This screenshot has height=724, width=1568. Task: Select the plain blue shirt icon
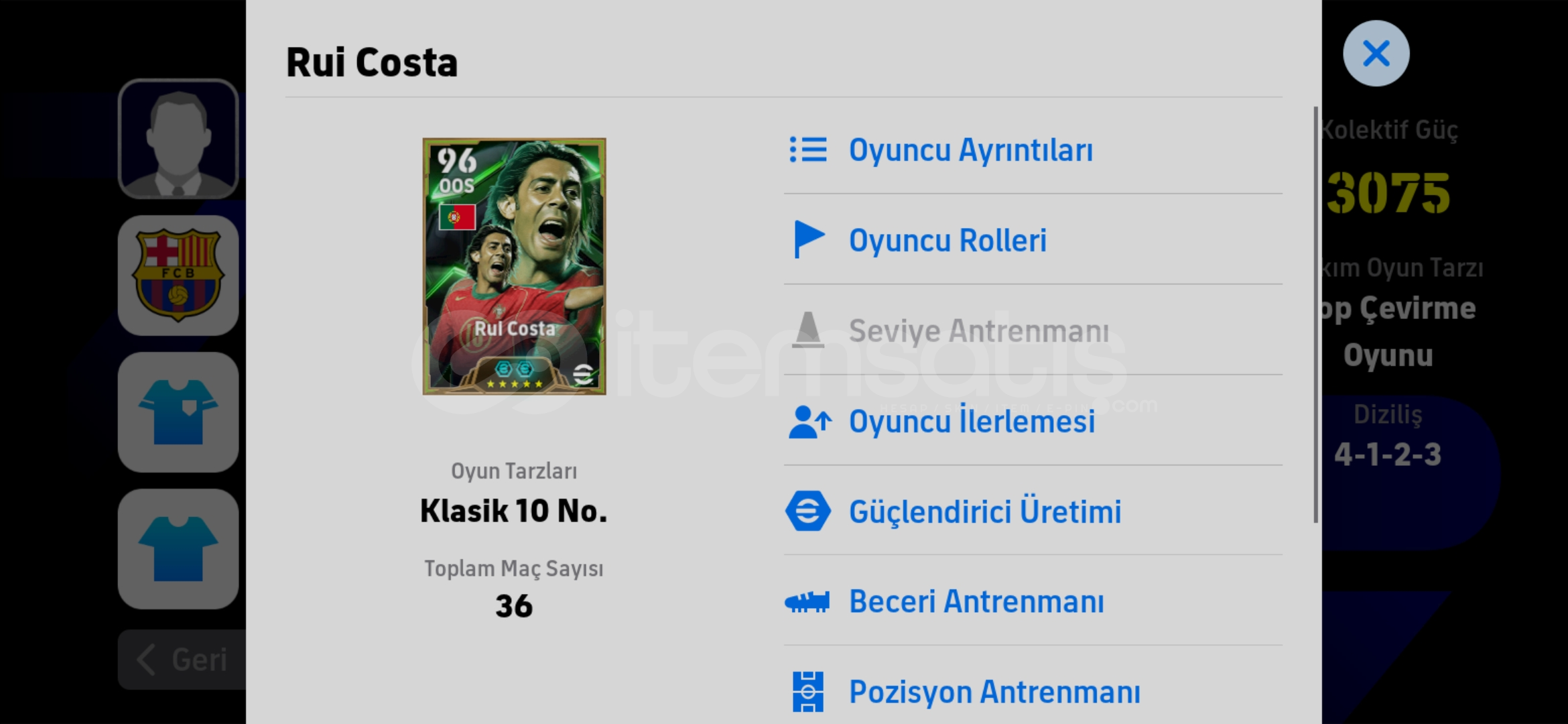(x=178, y=549)
